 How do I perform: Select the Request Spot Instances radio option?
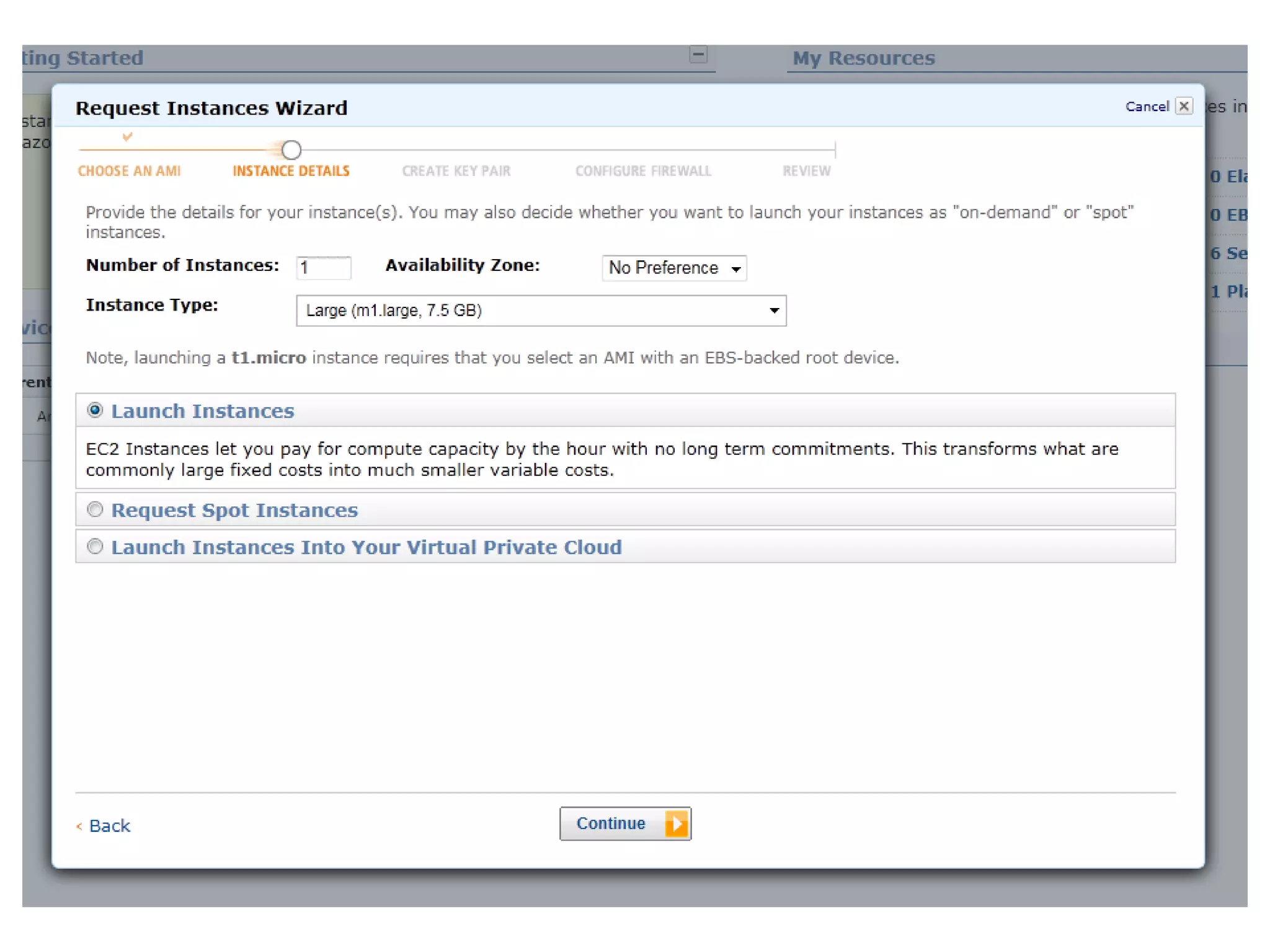pyautogui.click(x=95, y=509)
